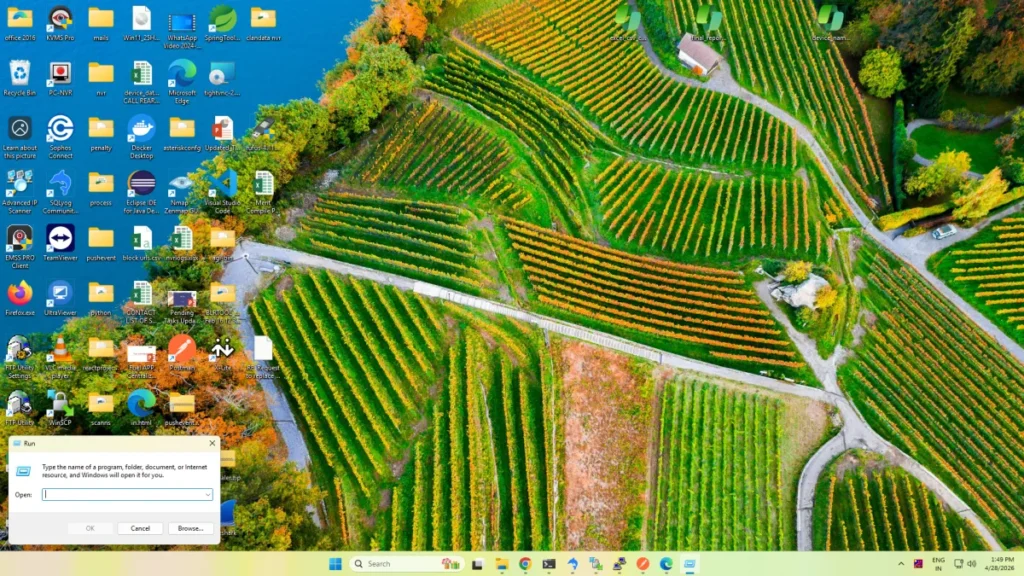The image size is (1024, 576).
Task: Expand the Open field dropdown arrow
Action: pos(207,494)
